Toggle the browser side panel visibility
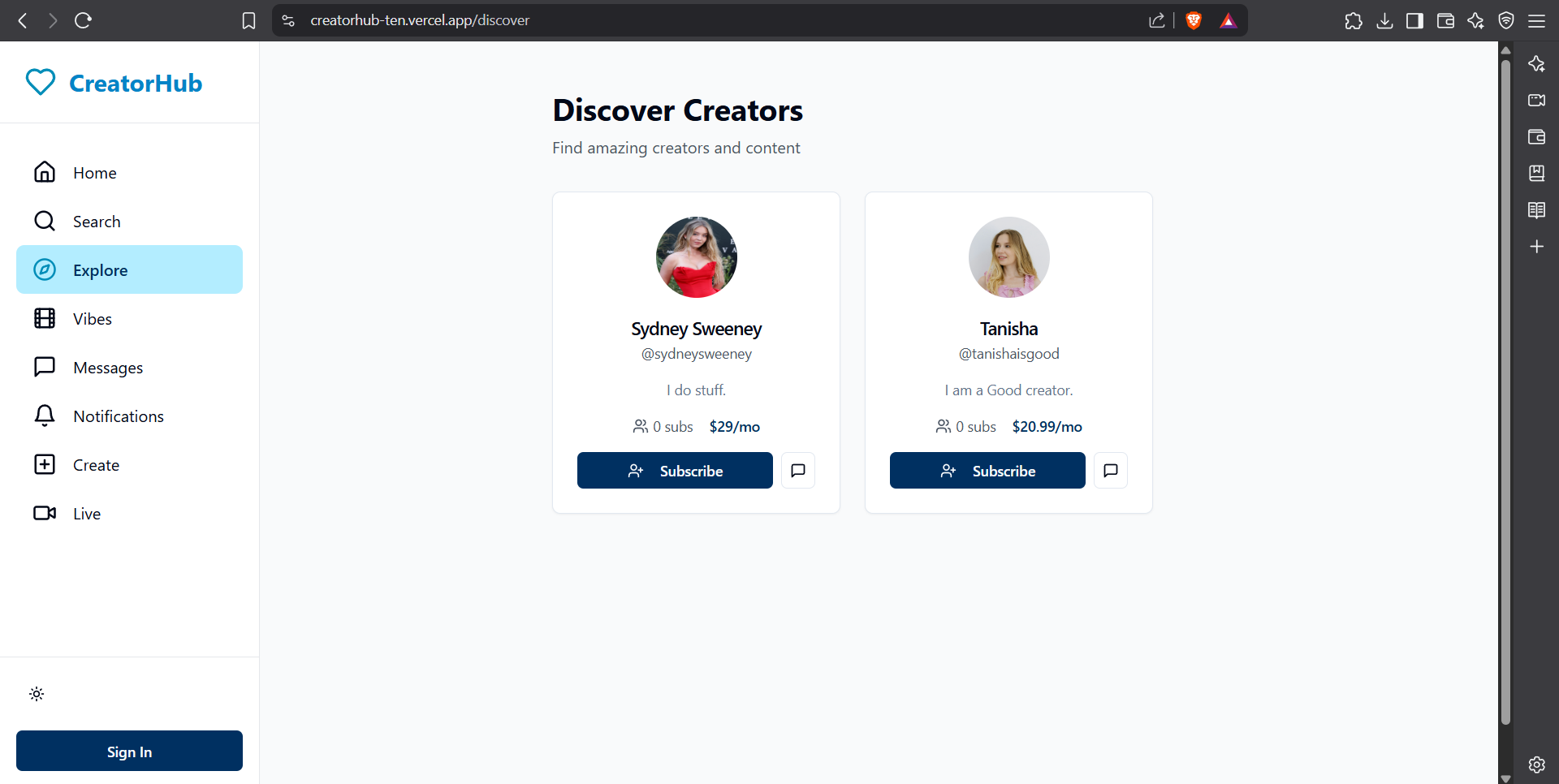Viewport: 1559px width, 784px height. tap(1414, 20)
